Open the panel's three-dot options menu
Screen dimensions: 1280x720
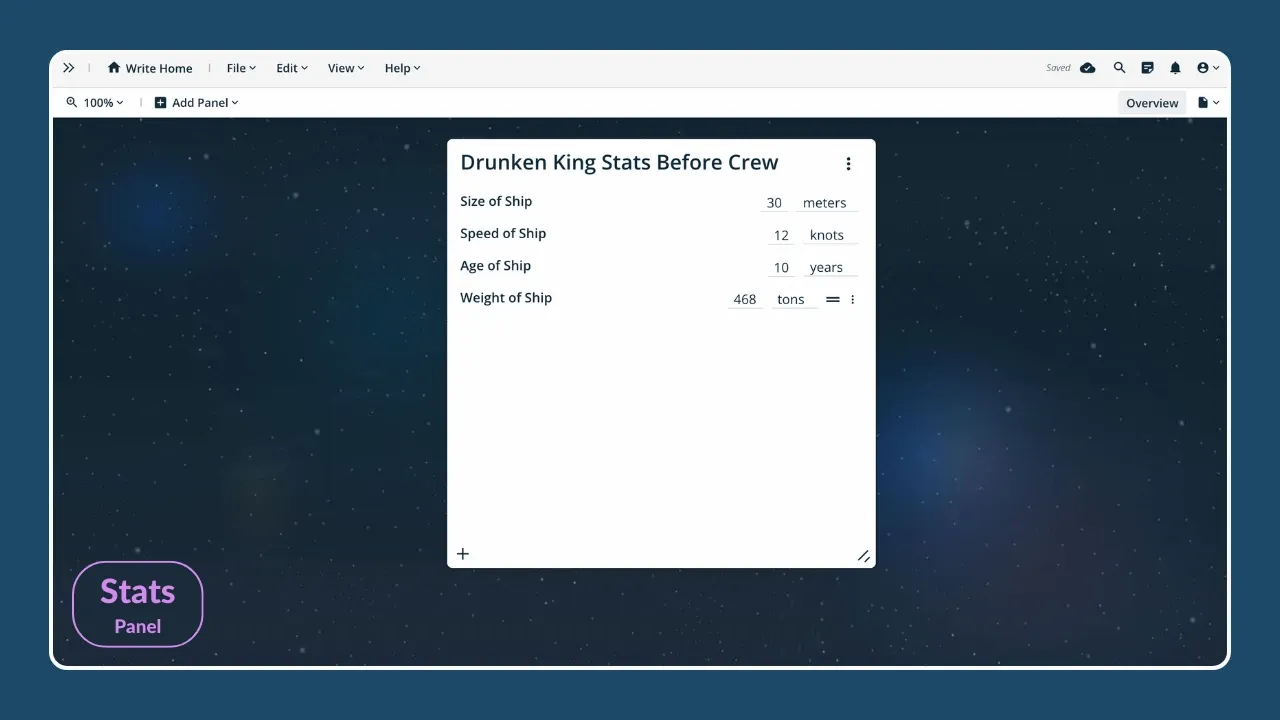[x=848, y=164]
